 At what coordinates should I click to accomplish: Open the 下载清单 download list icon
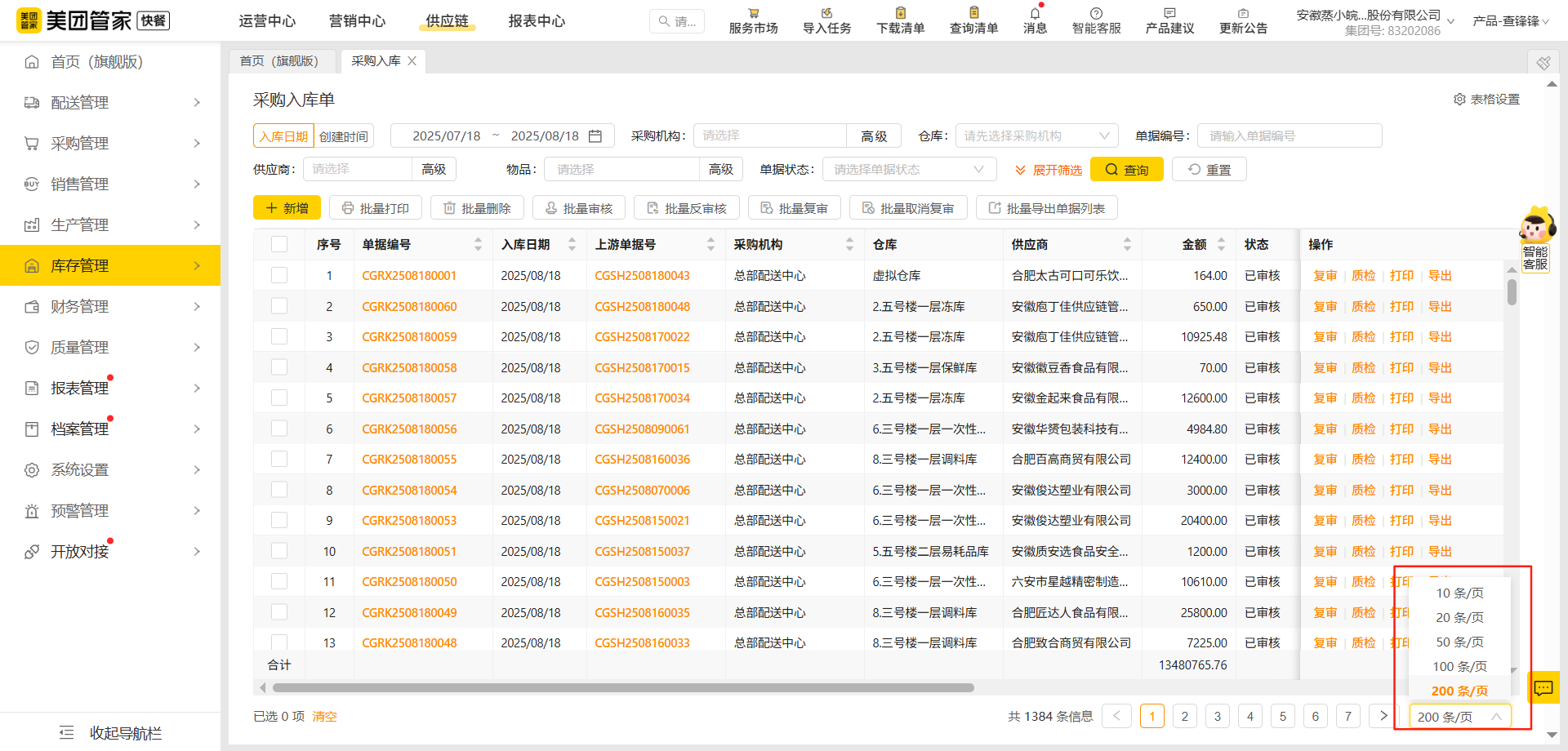[x=898, y=20]
